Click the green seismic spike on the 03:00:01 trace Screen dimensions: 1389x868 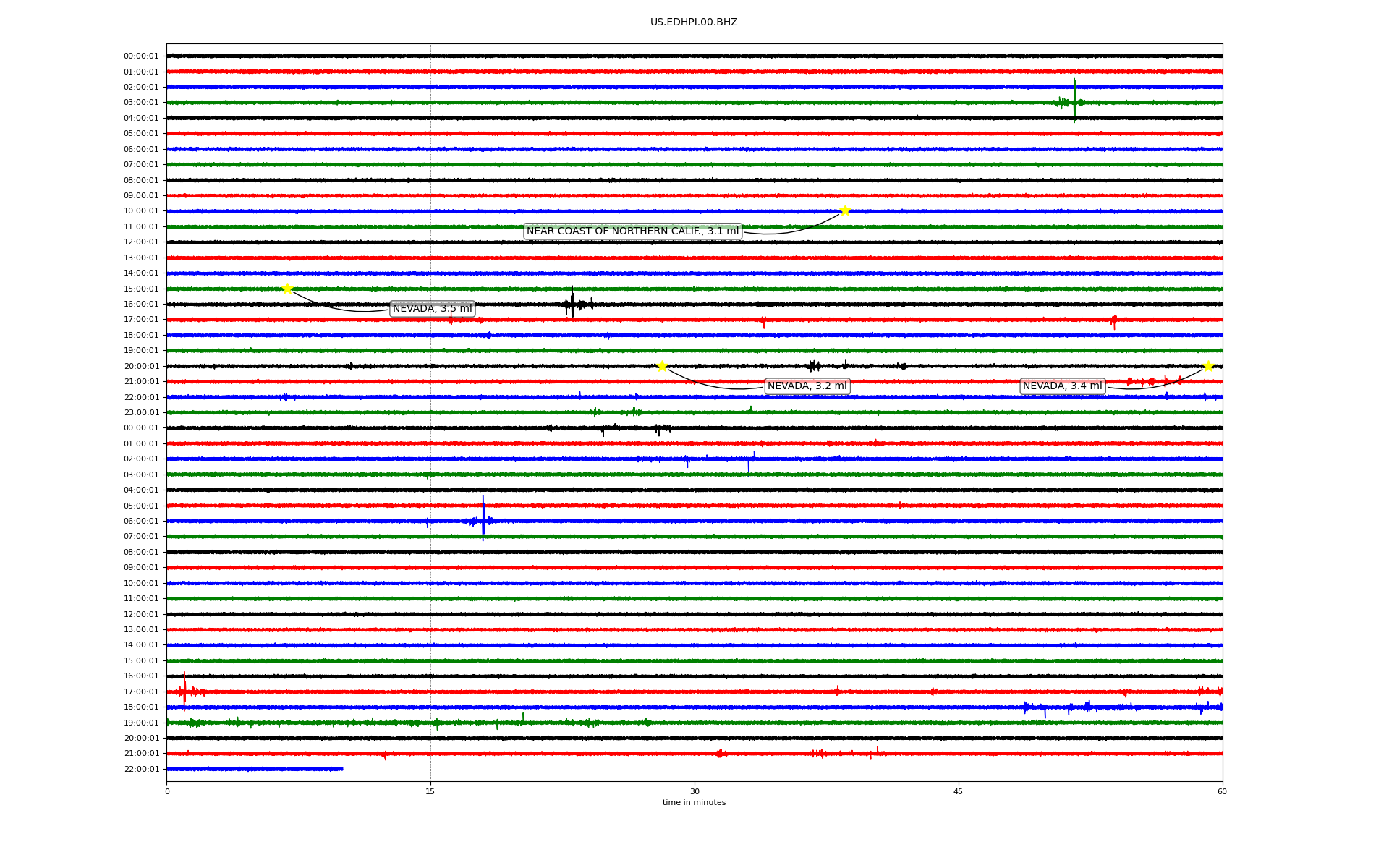pos(1074,101)
